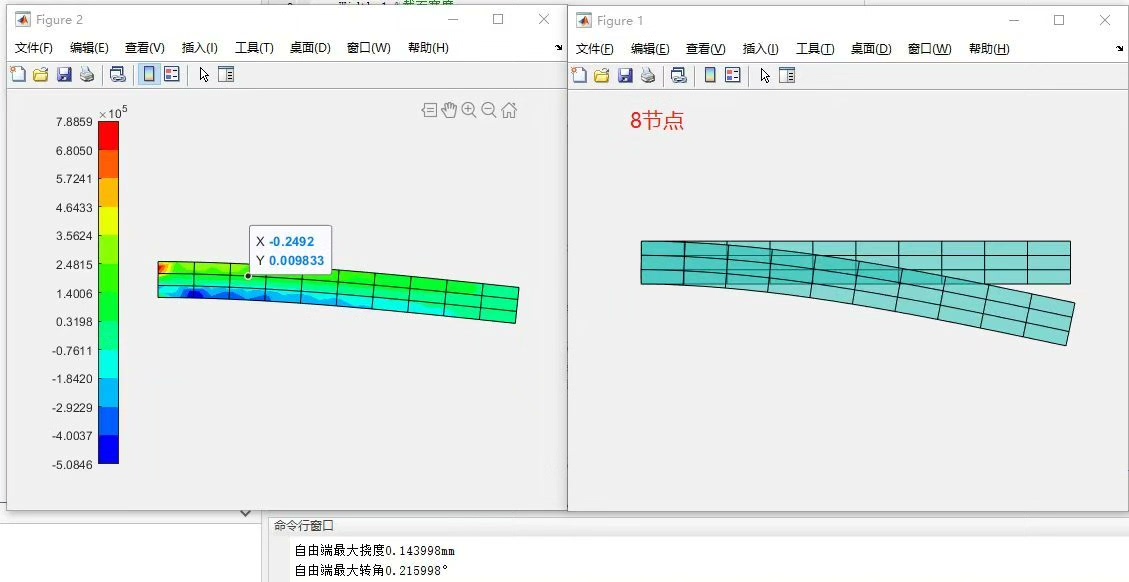Open 帮助(H) menu in Figure 2
The width and height of the screenshot is (1129, 582).
(x=428, y=48)
